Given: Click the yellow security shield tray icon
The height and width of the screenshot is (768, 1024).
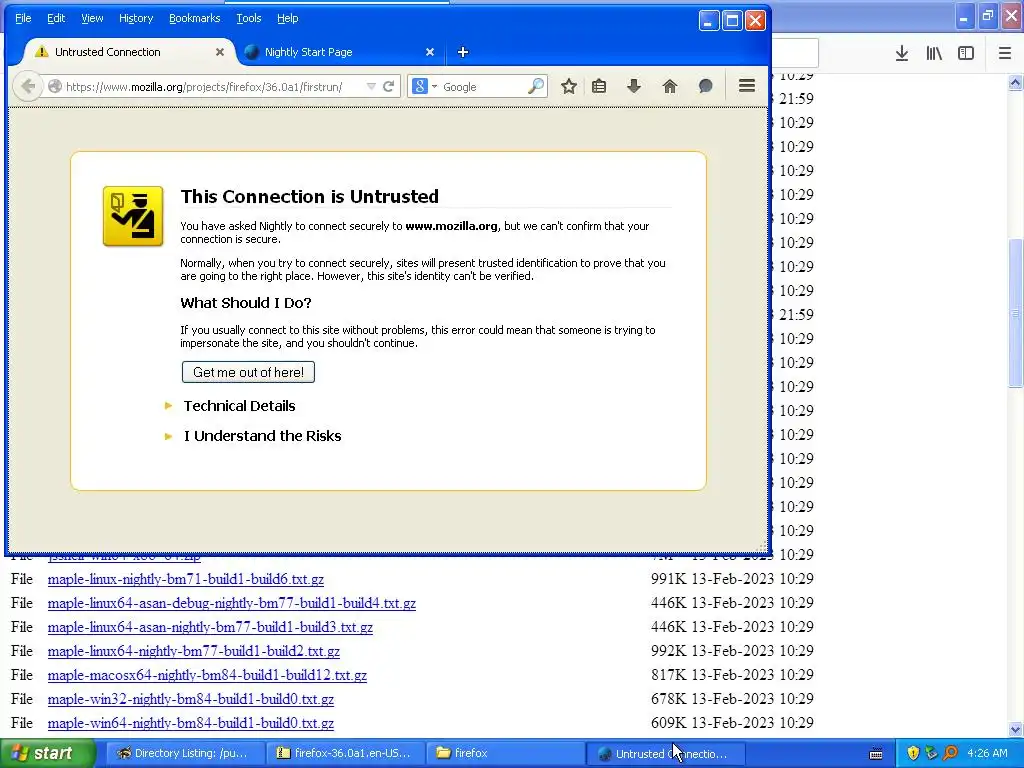Looking at the screenshot, I should pyautogui.click(x=913, y=753).
